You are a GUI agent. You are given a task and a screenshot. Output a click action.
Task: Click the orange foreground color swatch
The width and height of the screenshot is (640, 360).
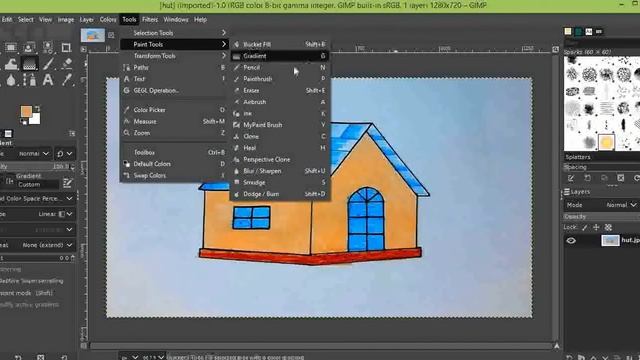pos(26,111)
